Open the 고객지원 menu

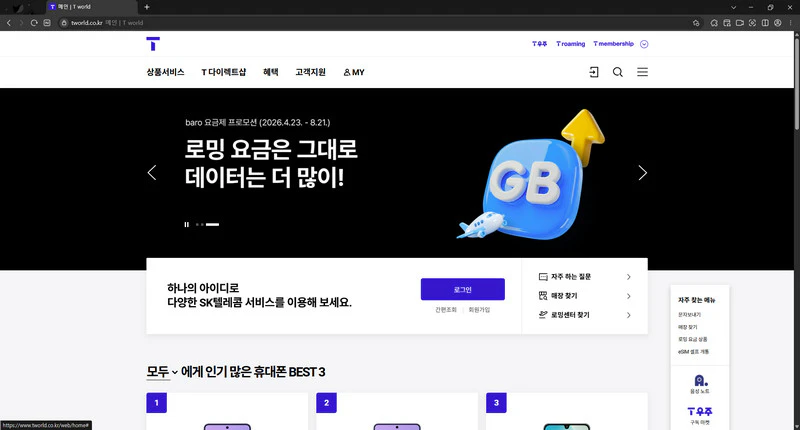[310, 72]
